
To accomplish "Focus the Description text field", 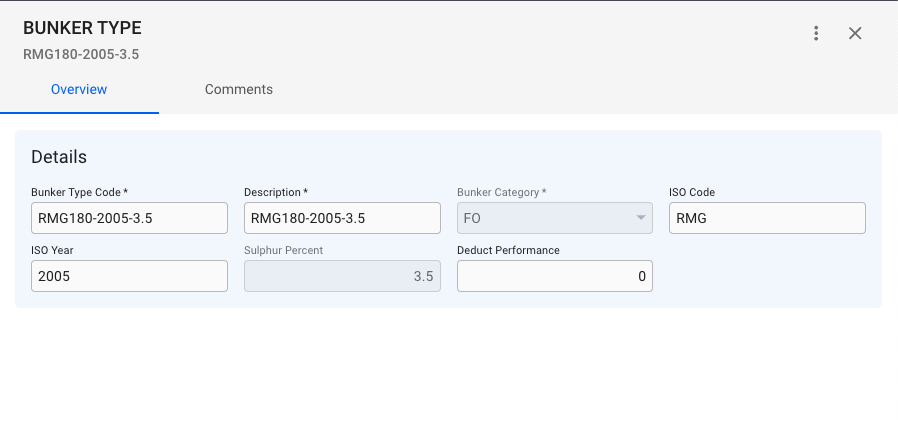I will click(342, 218).
